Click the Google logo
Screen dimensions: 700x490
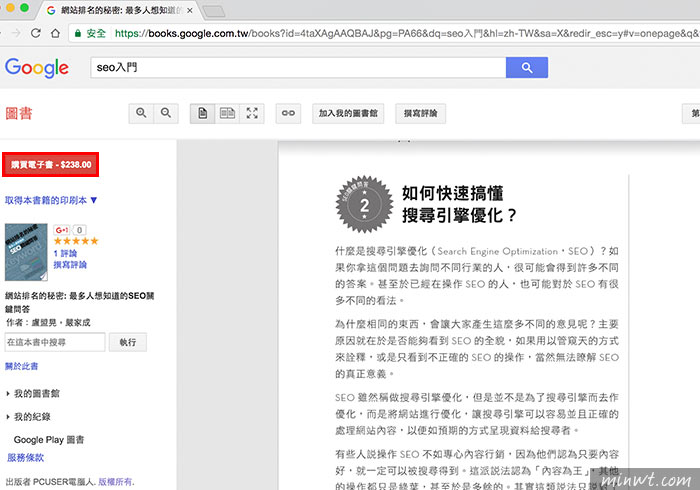coord(37,68)
